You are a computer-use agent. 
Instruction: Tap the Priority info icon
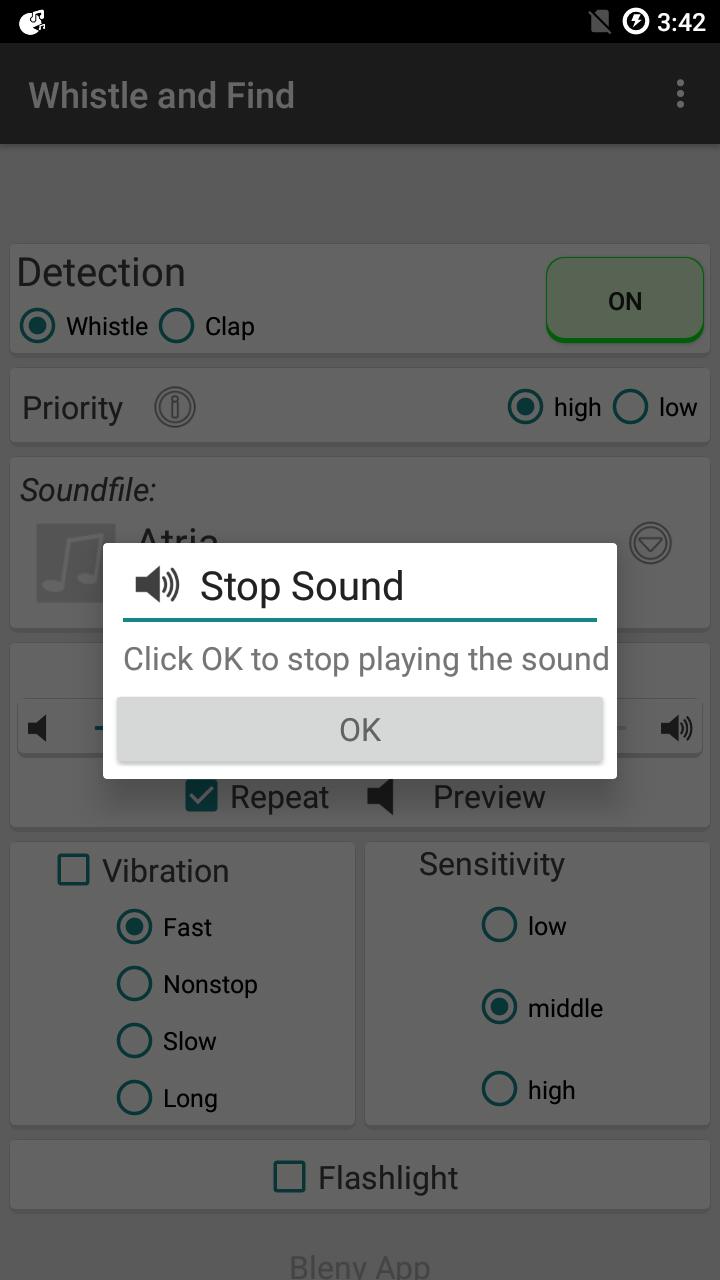175,407
